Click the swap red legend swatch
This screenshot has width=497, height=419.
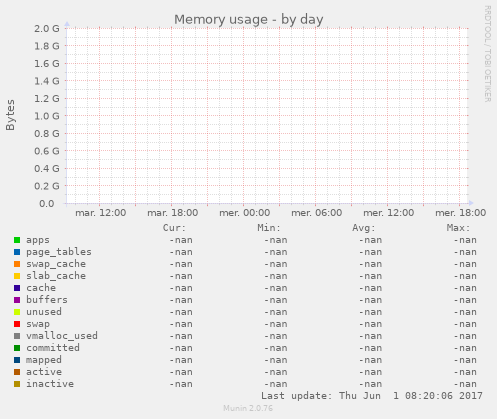[17, 324]
